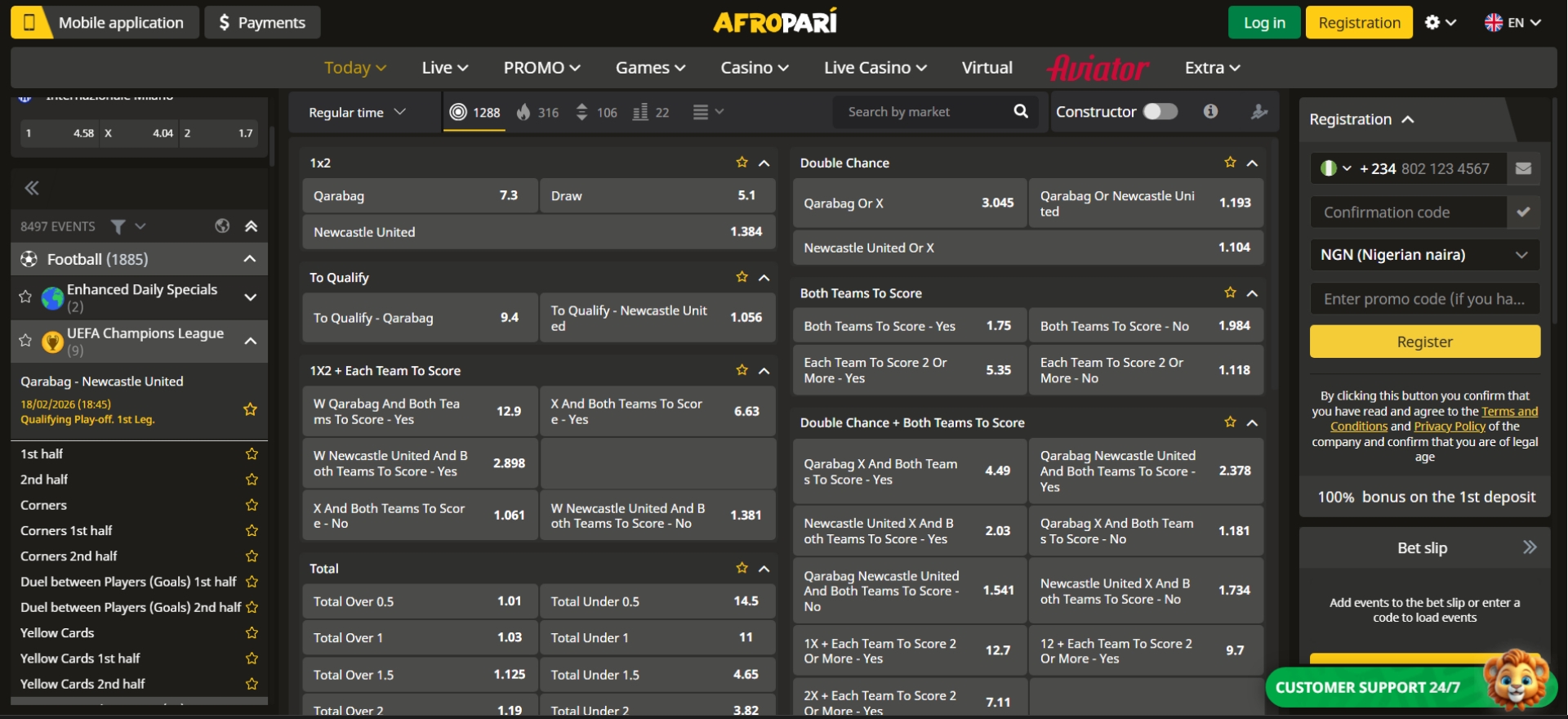1568x719 pixels.
Task: Favorite the Corners star
Action: tap(252, 505)
